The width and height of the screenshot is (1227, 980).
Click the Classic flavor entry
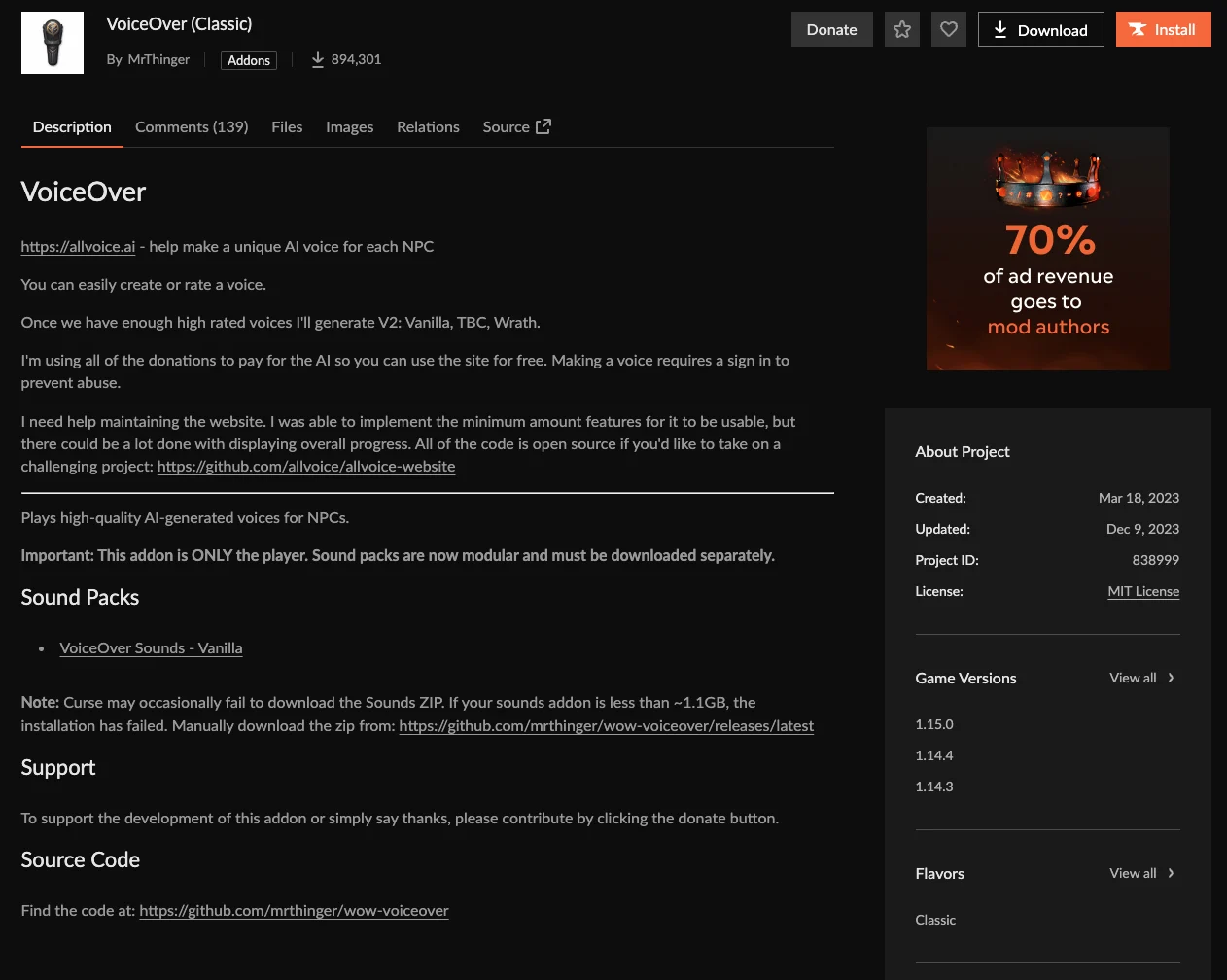click(x=935, y=920)
